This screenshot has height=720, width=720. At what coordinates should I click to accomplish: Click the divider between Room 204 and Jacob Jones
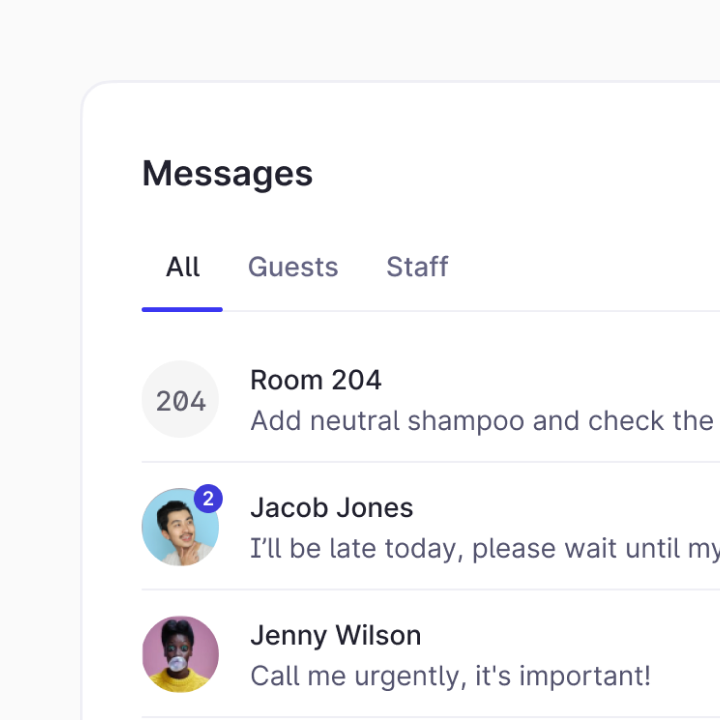pyautogui.click(x=430, y=462)
